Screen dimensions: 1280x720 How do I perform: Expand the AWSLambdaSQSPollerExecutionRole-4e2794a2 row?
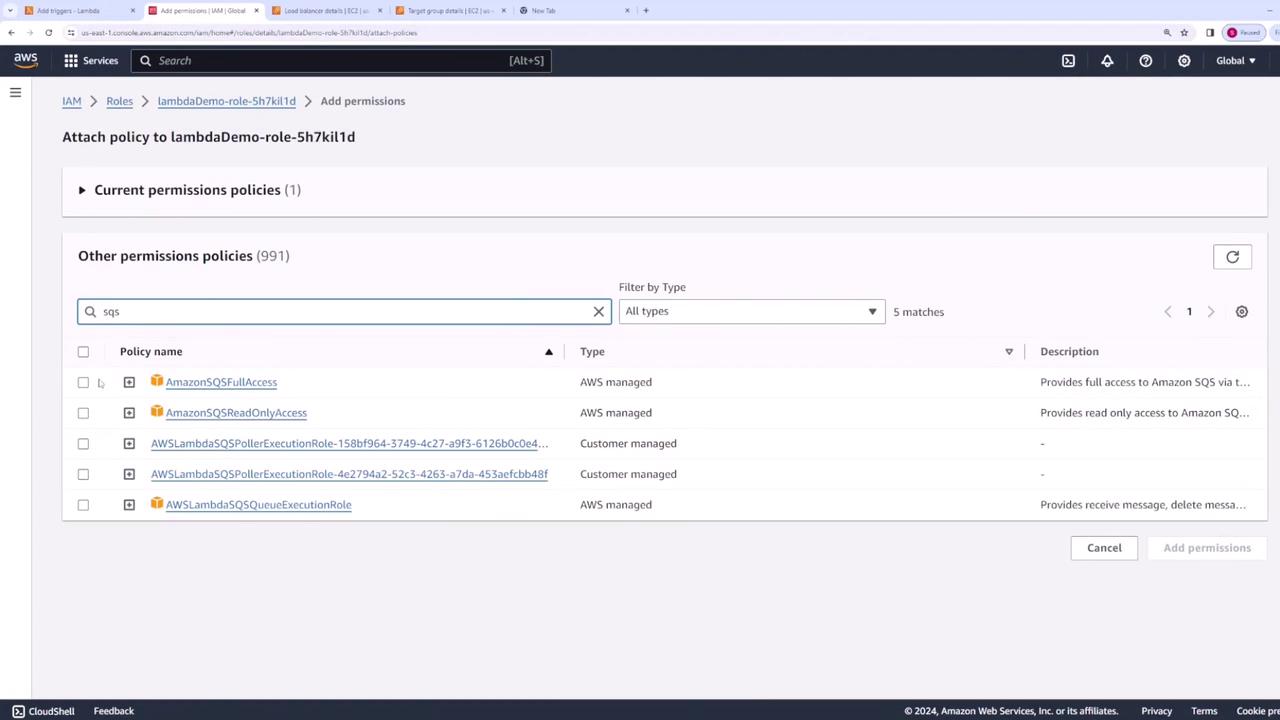[x=129, y=474]
